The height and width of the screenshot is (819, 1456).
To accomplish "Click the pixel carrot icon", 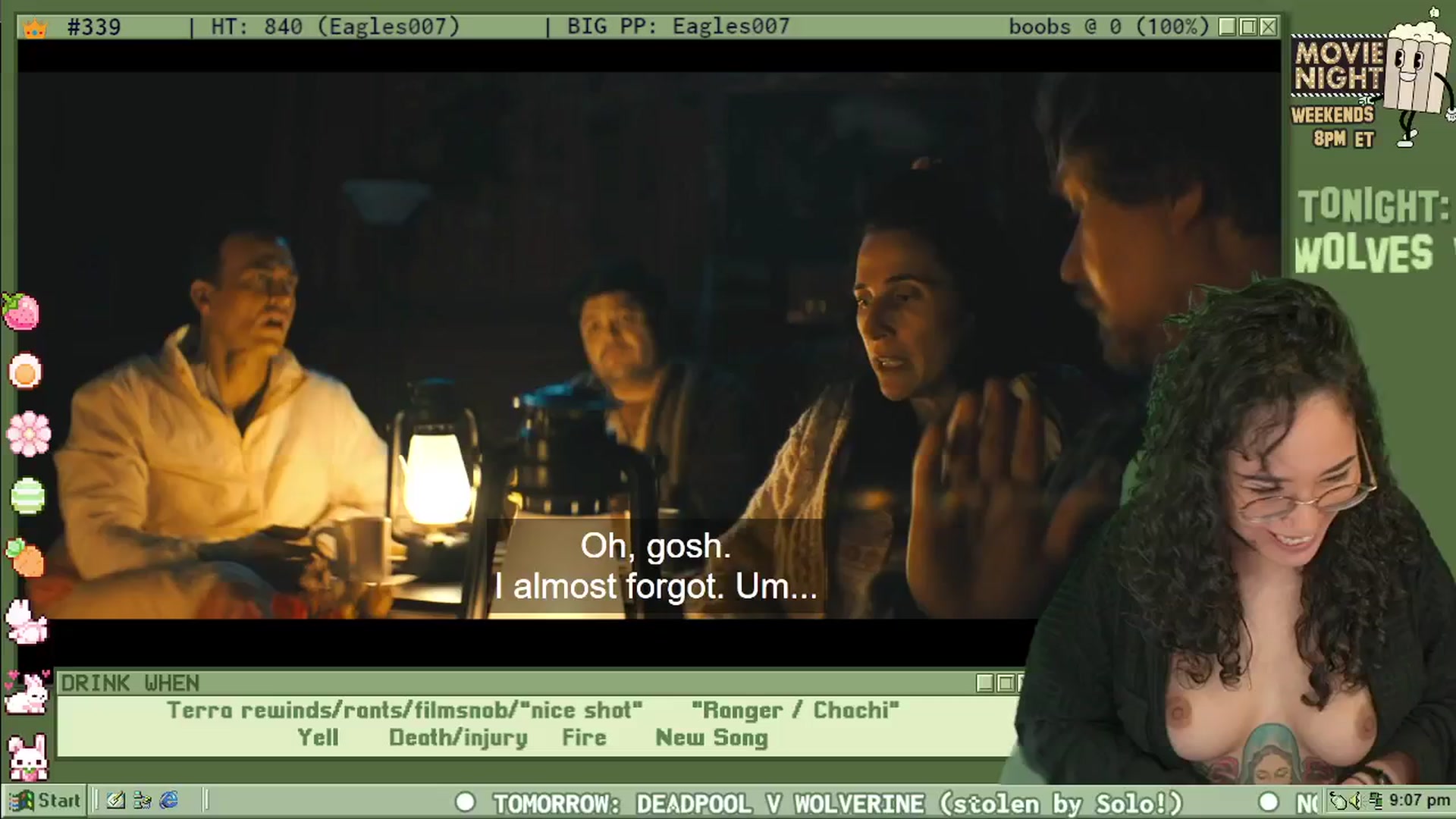I will 26,558.
